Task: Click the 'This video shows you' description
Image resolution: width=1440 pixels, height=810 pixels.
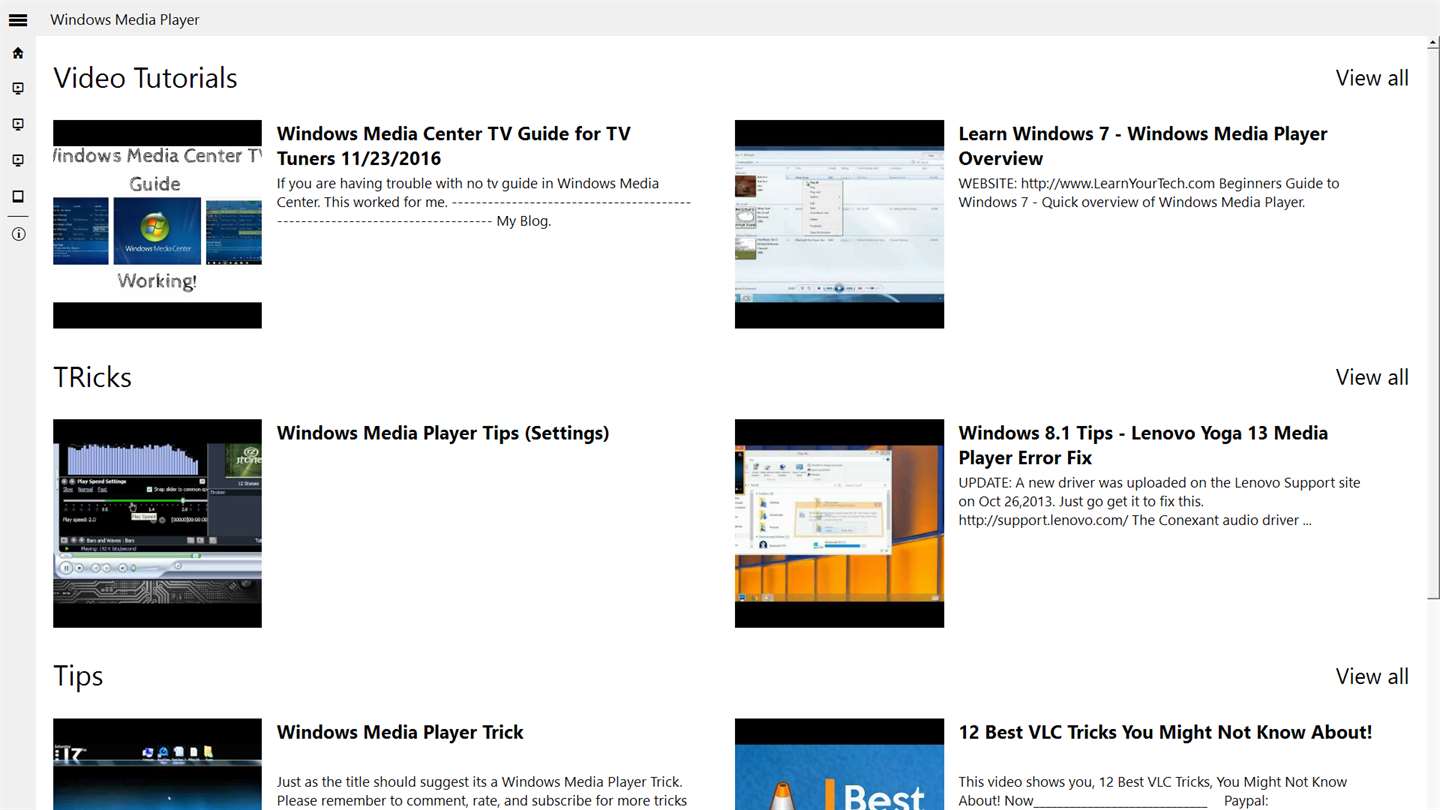Action: (x=1153, y=791)
